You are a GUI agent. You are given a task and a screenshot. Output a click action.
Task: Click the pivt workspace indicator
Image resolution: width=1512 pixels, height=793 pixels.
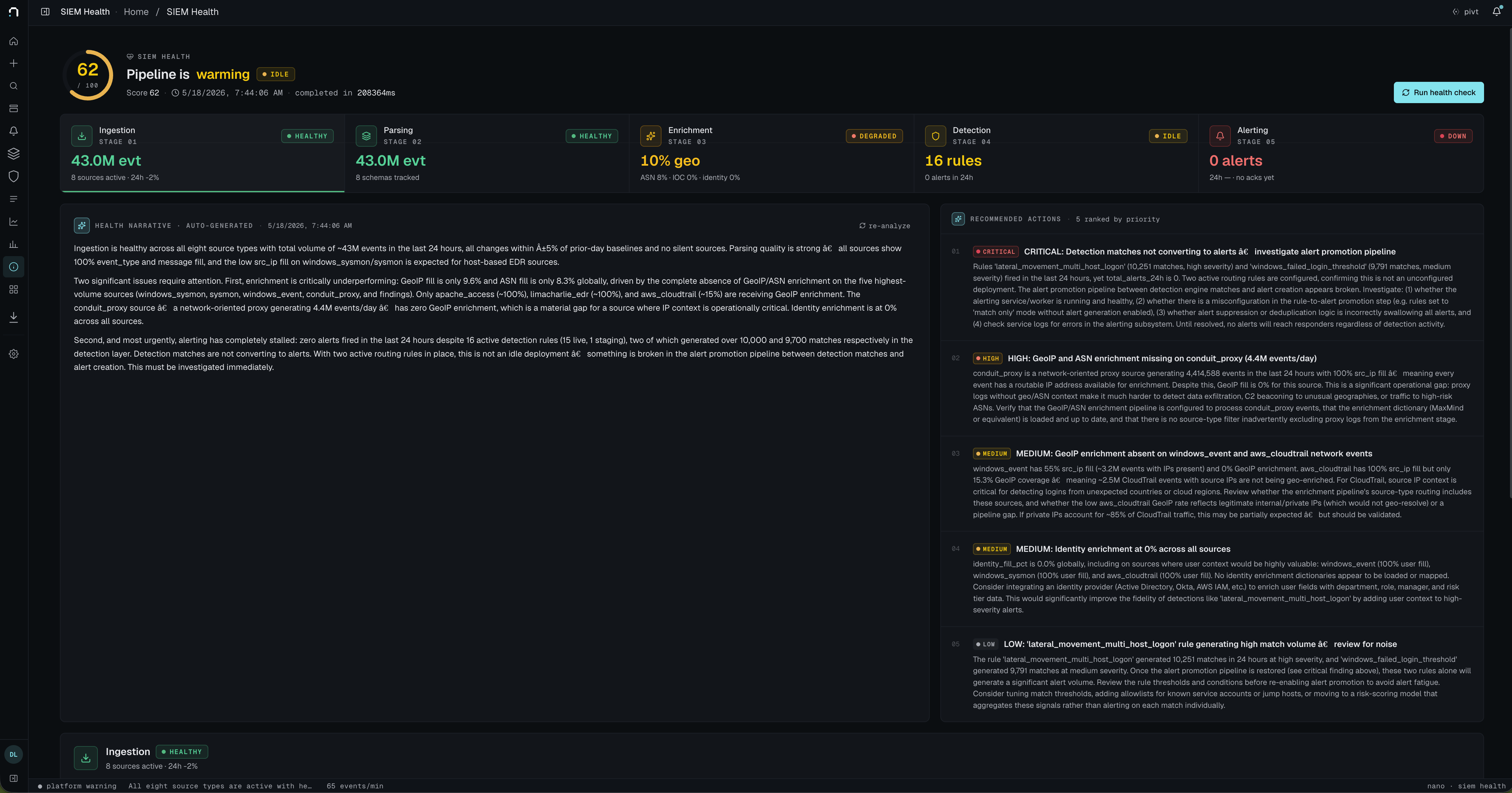coord(1466,12)
